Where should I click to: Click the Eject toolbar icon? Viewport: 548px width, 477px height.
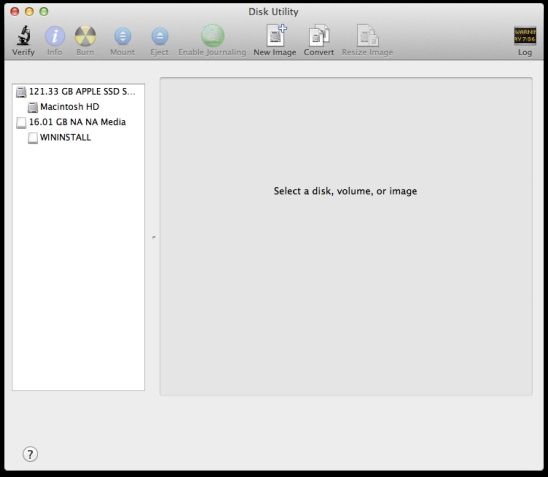[160, 36]
